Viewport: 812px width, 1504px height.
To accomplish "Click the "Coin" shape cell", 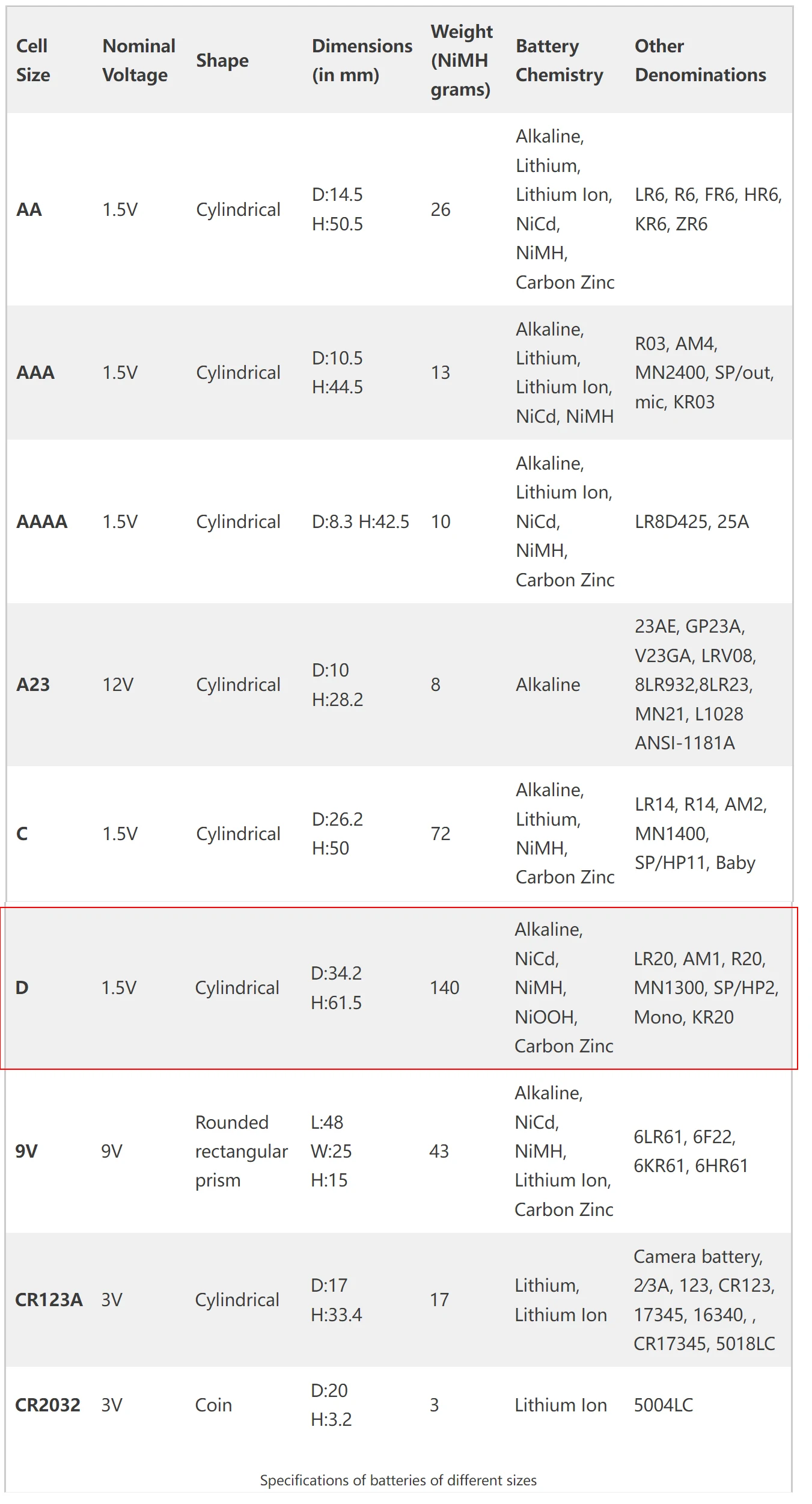I will pyautogui.click(x=213, y=1405).
